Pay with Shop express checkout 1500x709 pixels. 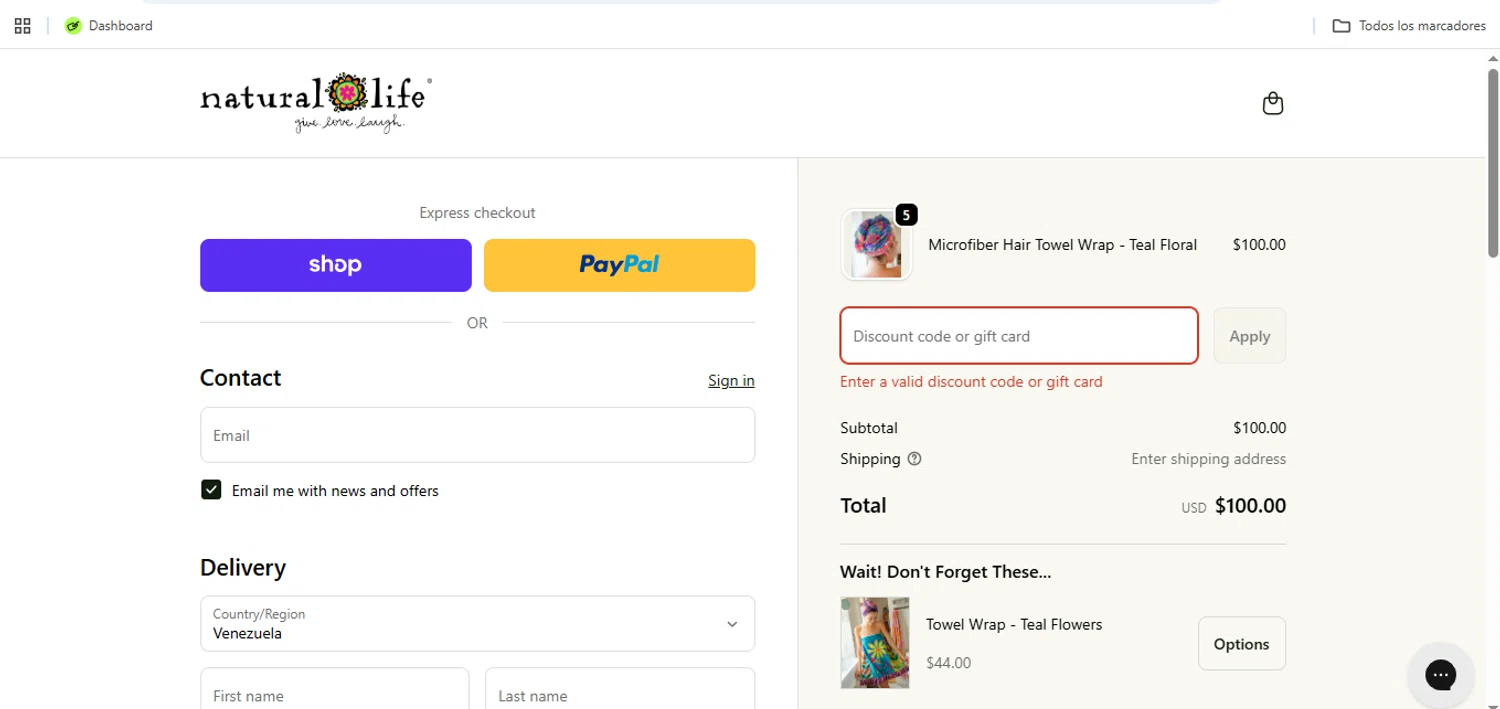pyautogui.click(x=335, y=265)
